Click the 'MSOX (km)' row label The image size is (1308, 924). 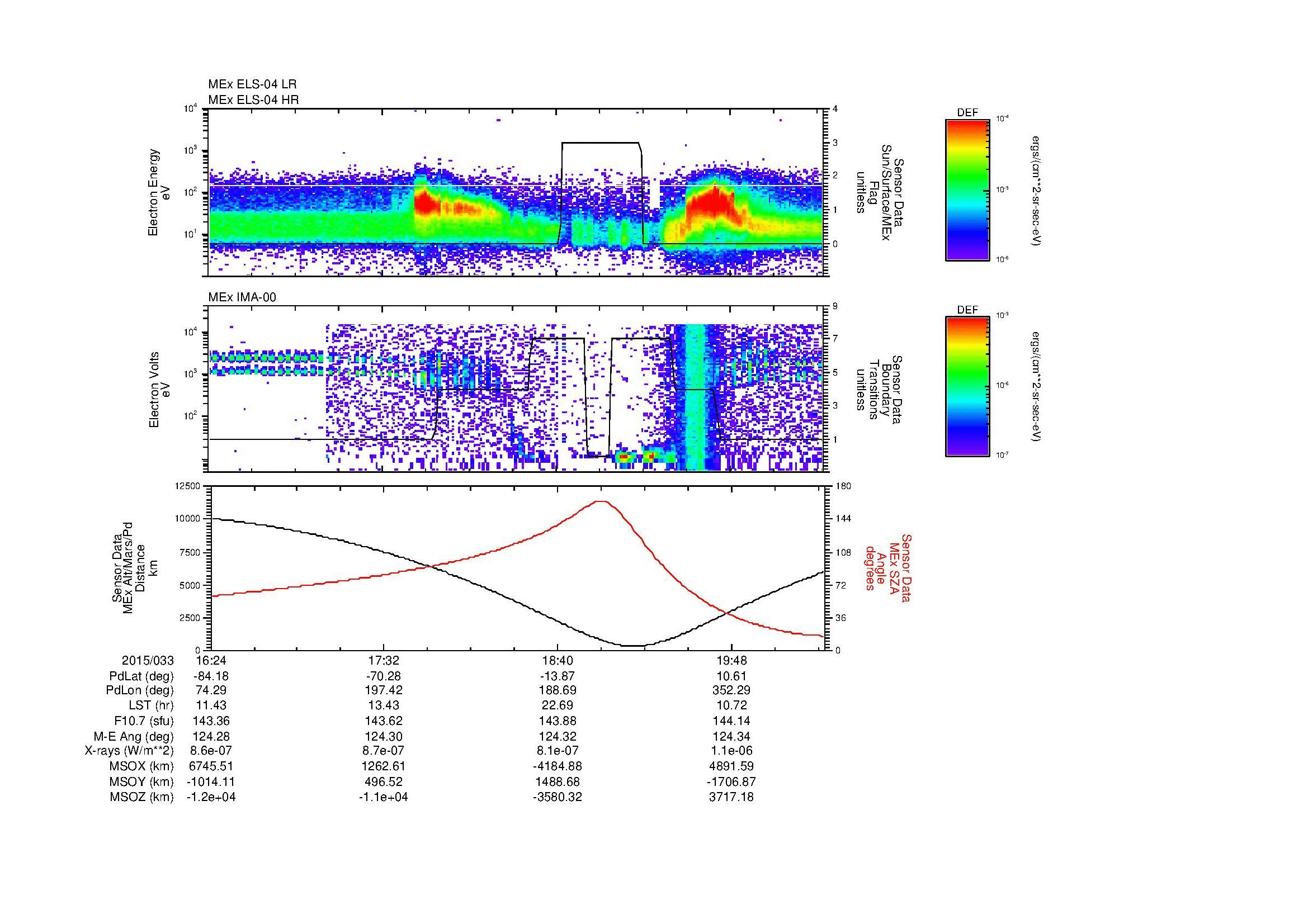(x=142, y=766)
